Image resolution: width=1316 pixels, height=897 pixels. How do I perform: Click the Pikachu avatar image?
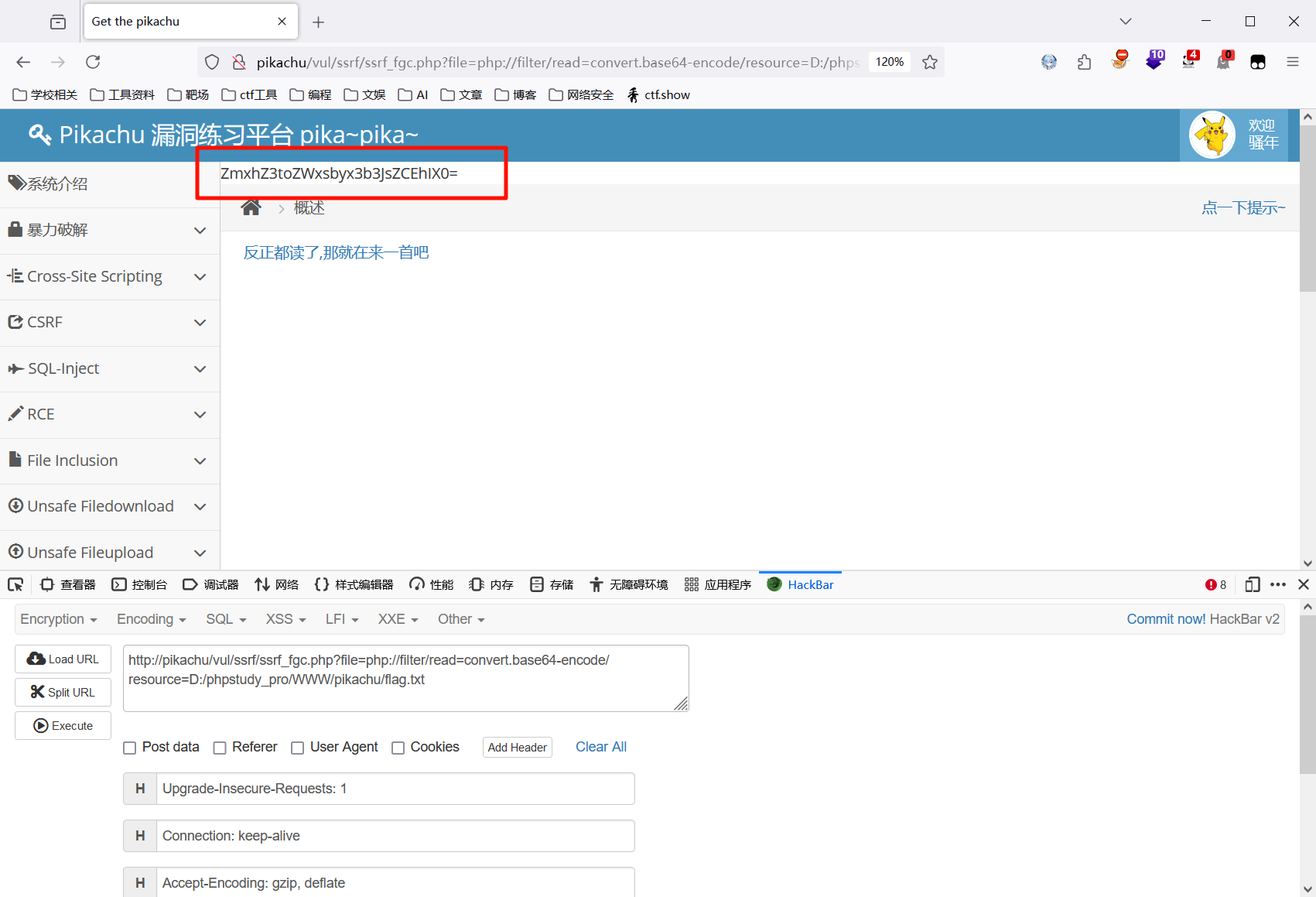pyautogui.click(x=1212, y=135)
